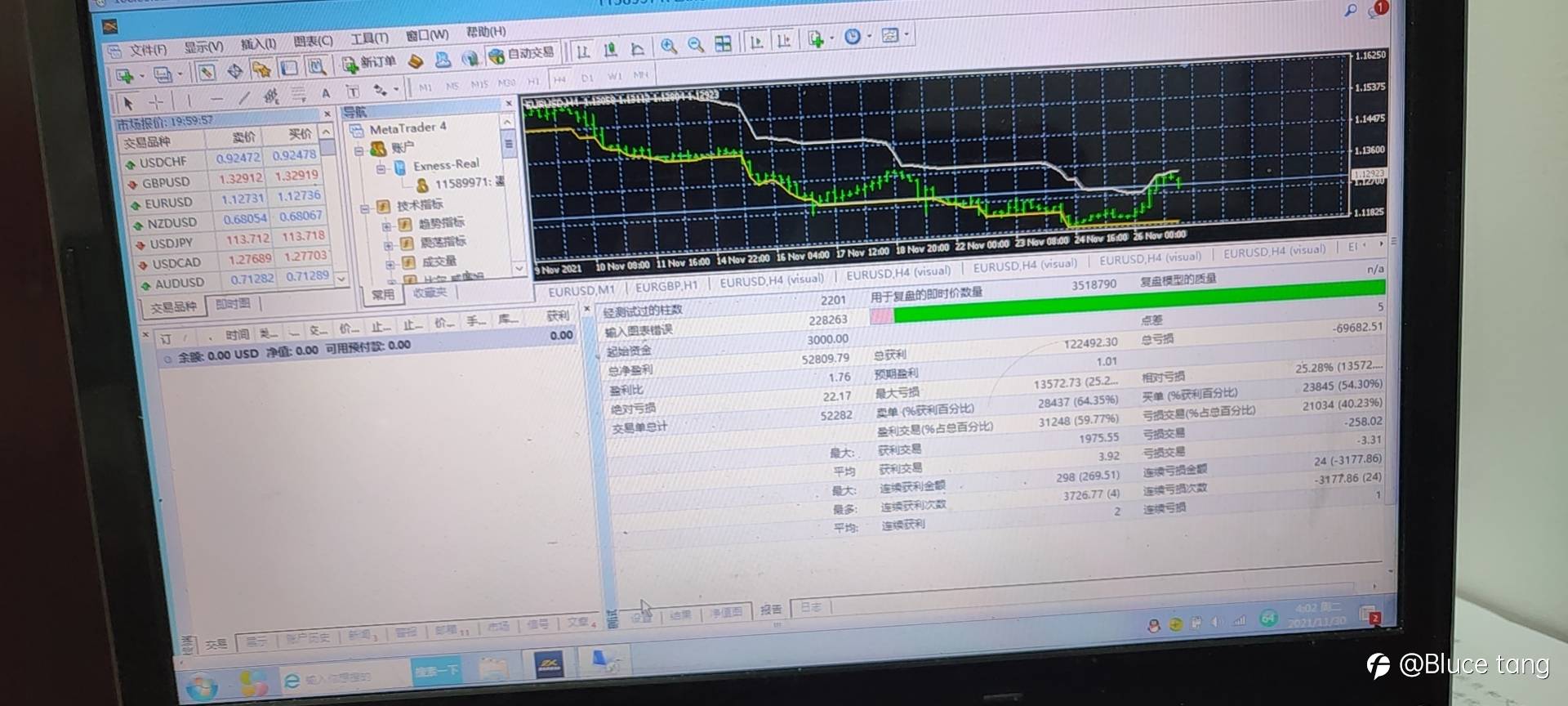Switch to the 即时图 tab

[x=233, y=303]
